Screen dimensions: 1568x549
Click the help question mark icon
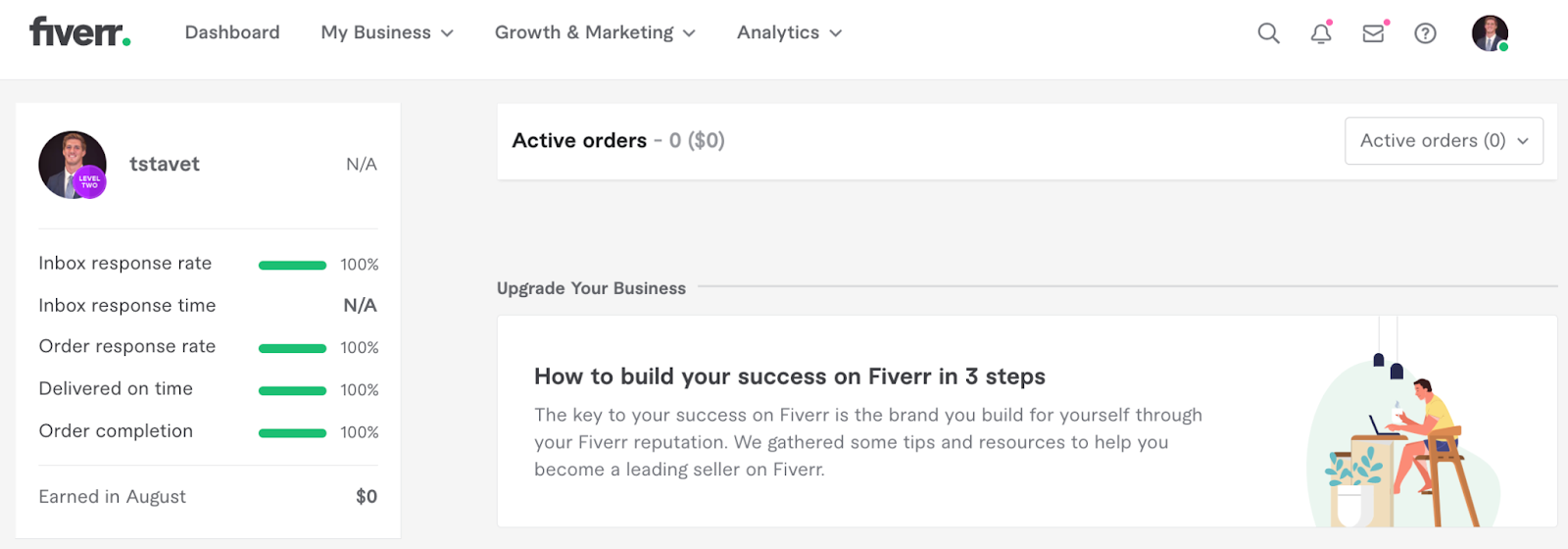coord(1425,33)
